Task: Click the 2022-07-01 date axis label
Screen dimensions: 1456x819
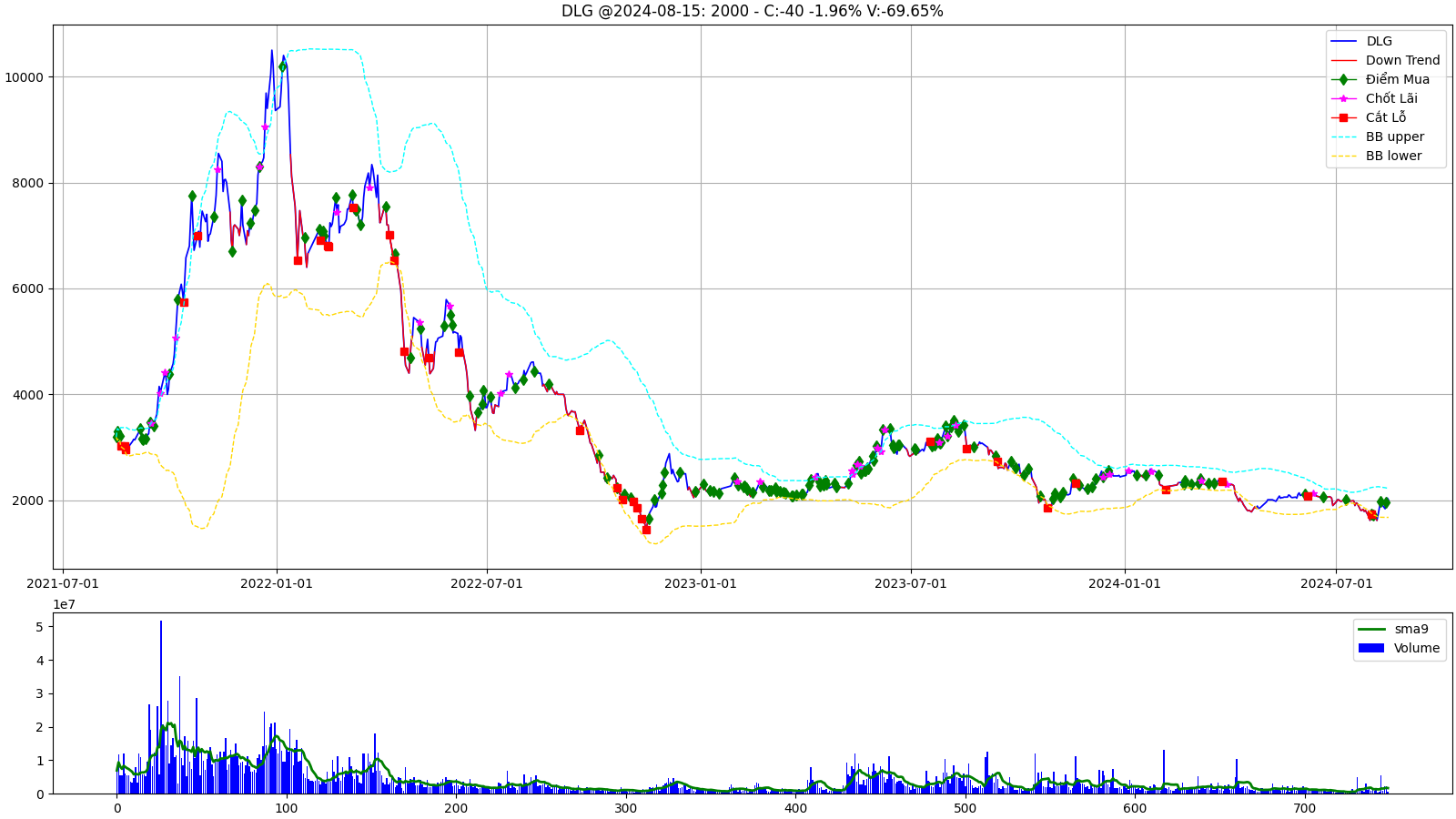Action: coord(487,583)
